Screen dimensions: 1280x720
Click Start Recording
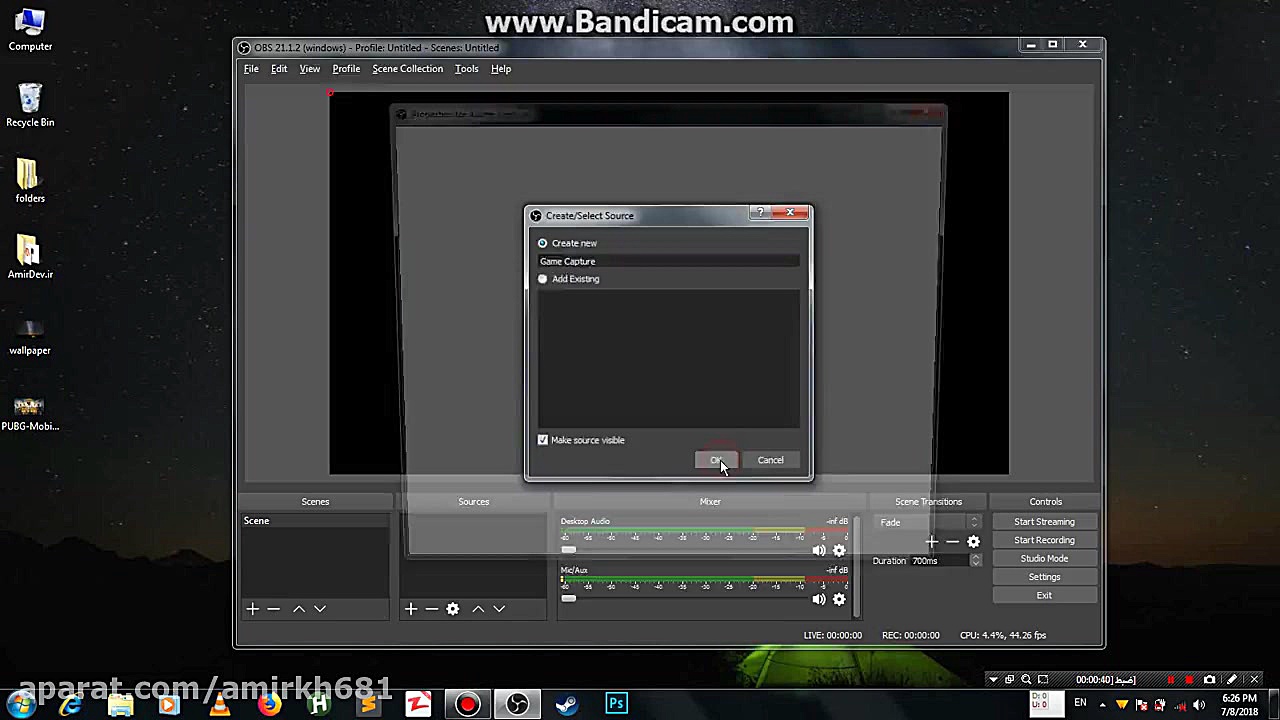click(1044, 540)
